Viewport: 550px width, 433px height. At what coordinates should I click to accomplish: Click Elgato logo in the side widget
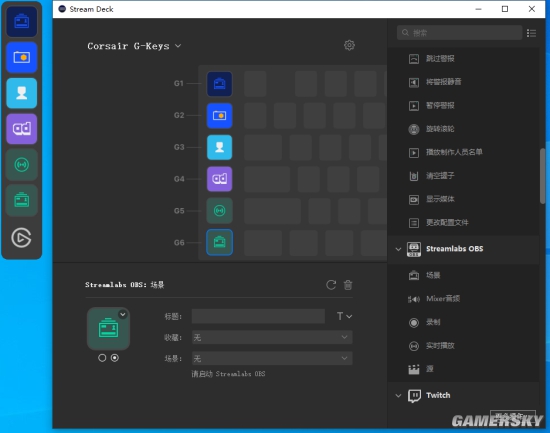(x=21, y=238)
